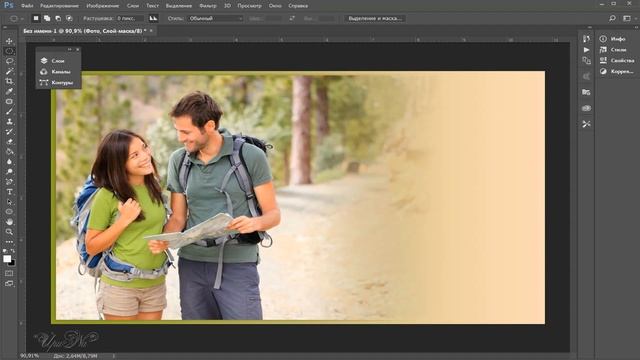Open the History panel icon

[x=586, y=39]
